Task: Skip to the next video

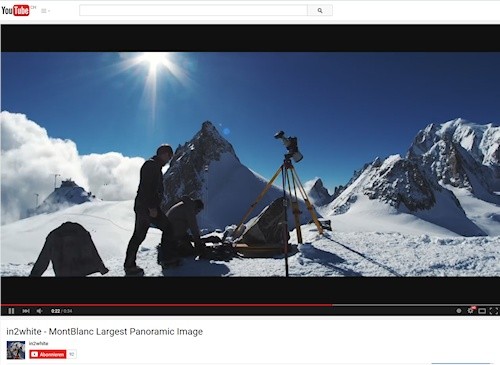Action: point(26,311)
